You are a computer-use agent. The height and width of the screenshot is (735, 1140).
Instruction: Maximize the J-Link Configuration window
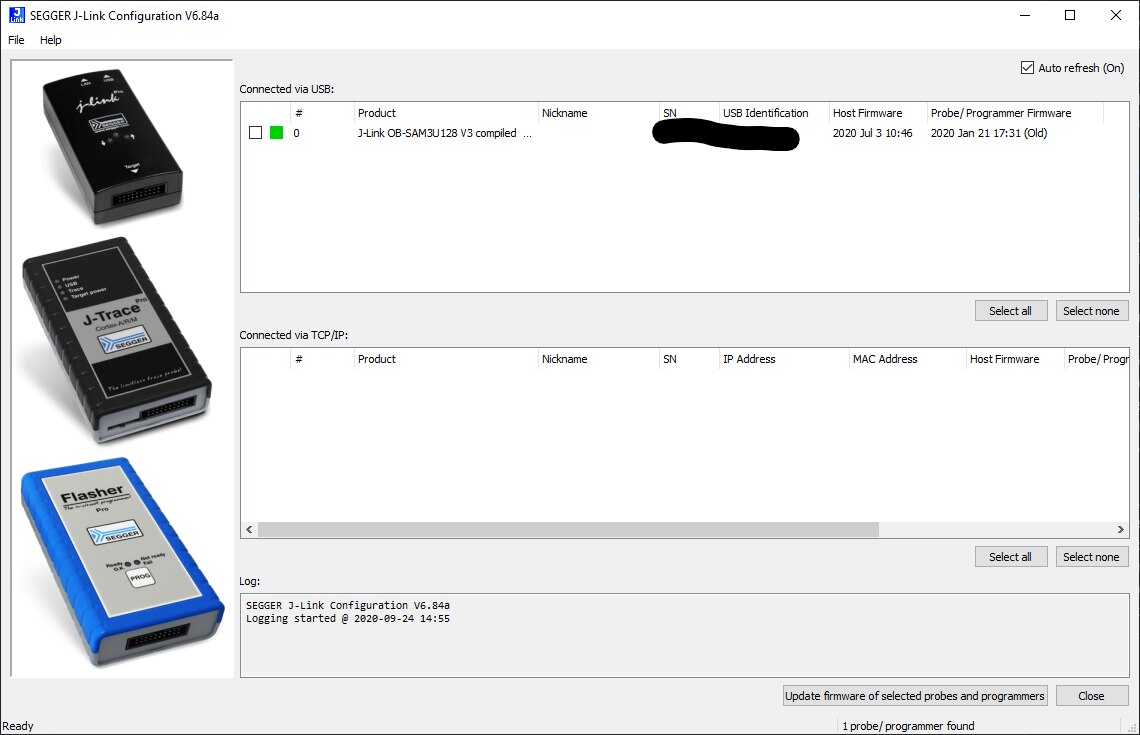click(x=1069, y=15)
